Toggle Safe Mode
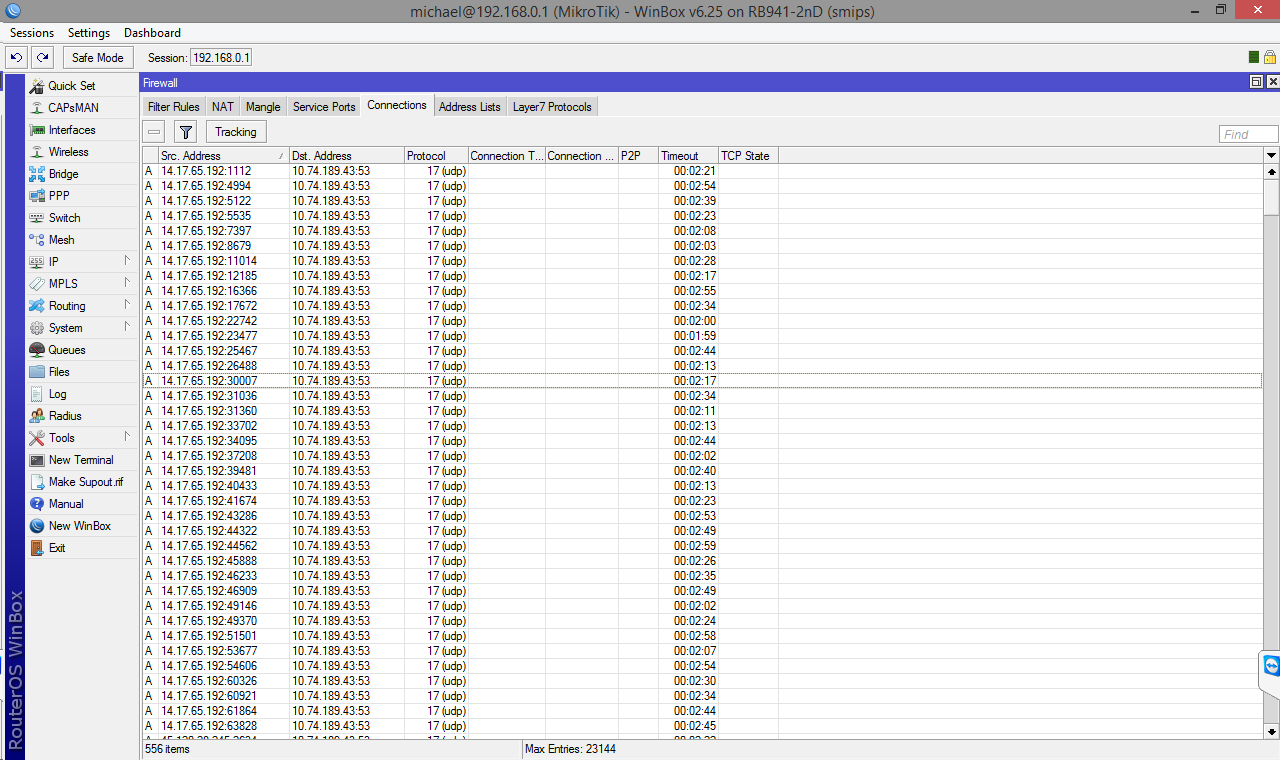The width and height of the screenshot is (1280, 760). click(98, 58)
